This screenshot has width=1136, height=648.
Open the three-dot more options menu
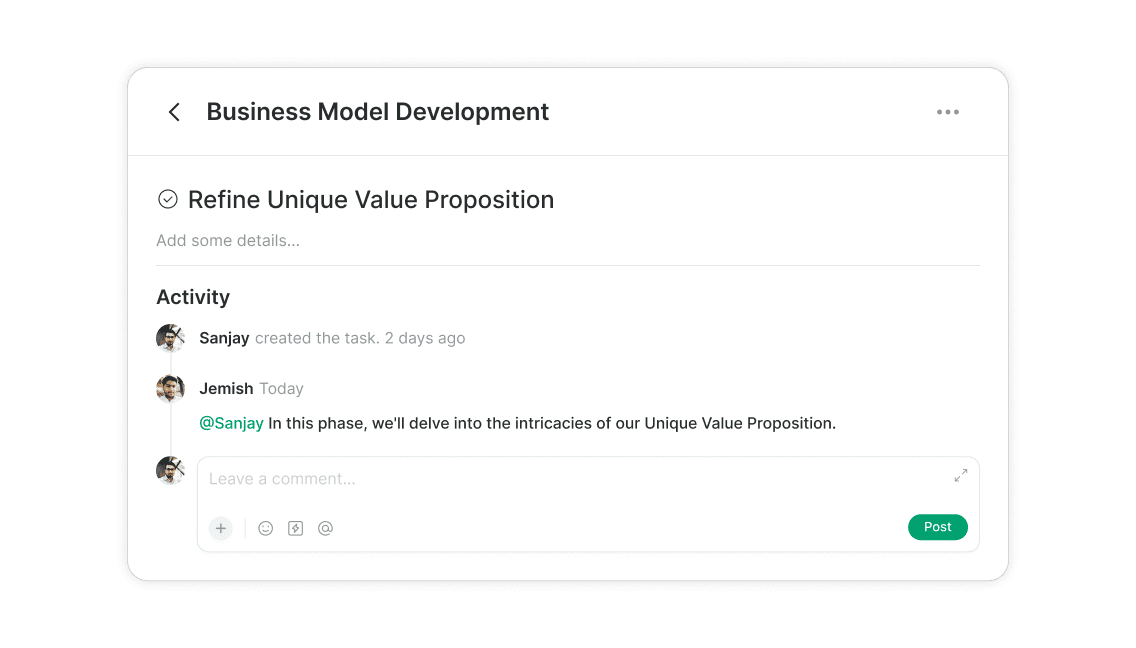point(947,112)
